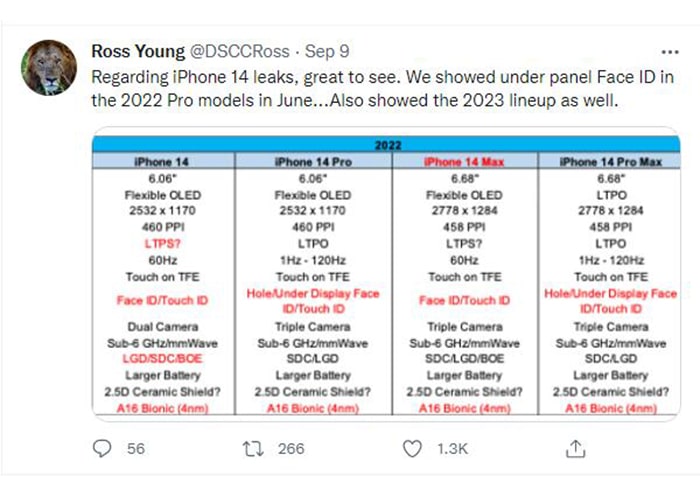
Task: Click the red LTPS? text under iPhone 14
Action: [162, 244]
